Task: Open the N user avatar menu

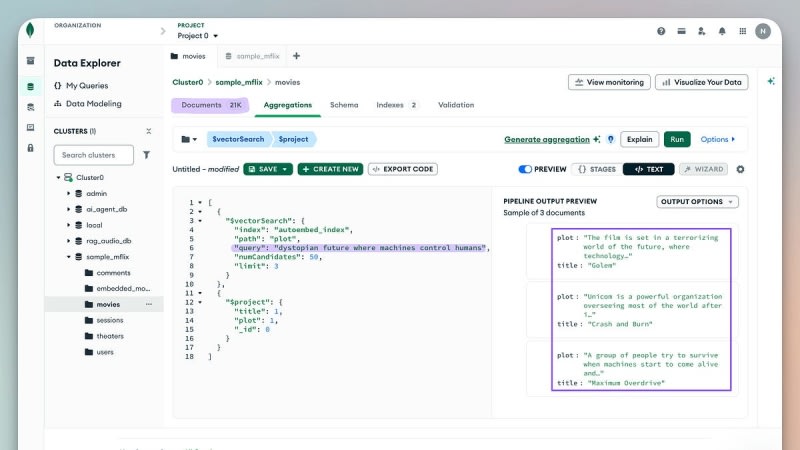Action: point(763,31)
